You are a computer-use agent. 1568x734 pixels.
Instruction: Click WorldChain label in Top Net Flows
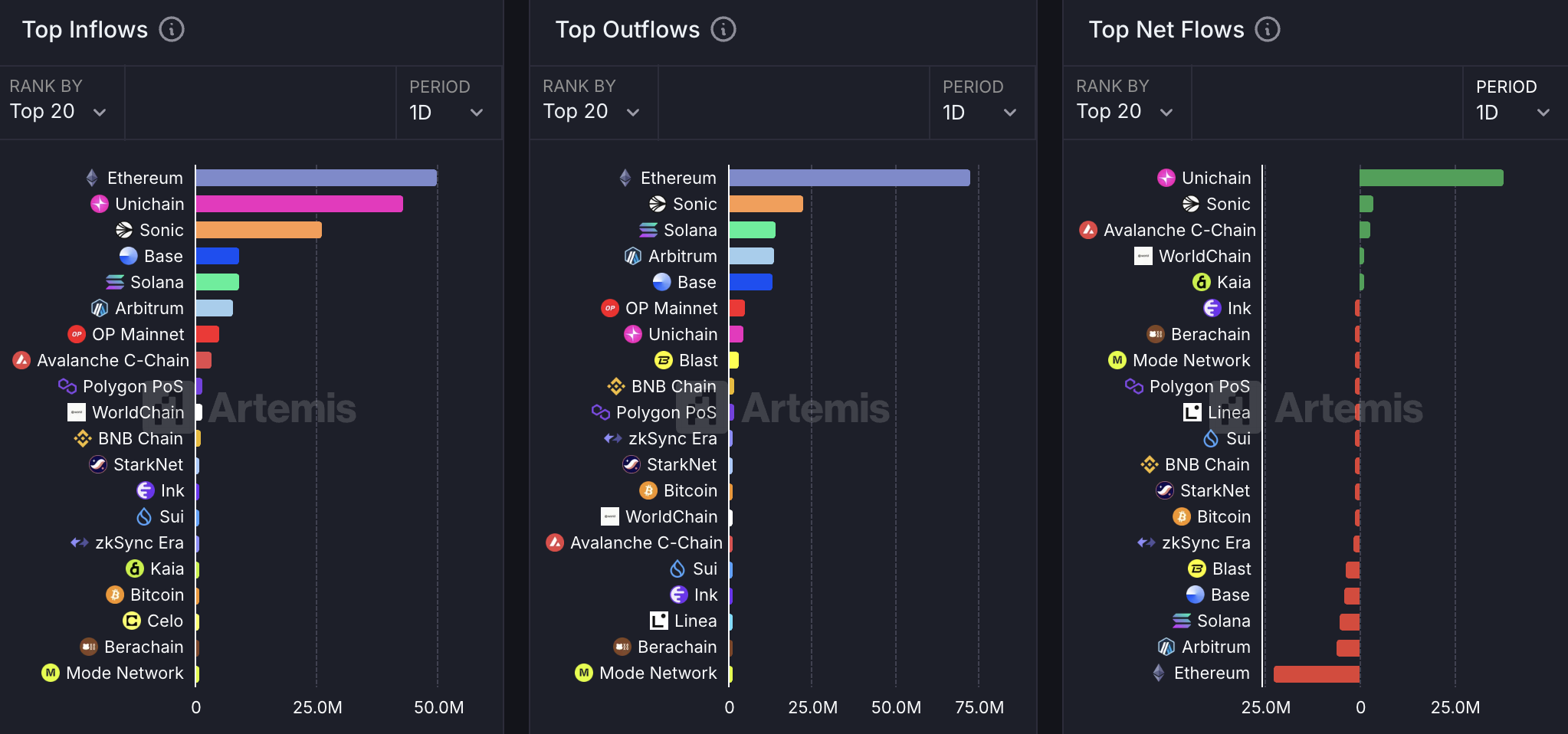(x=1205, y=256)
